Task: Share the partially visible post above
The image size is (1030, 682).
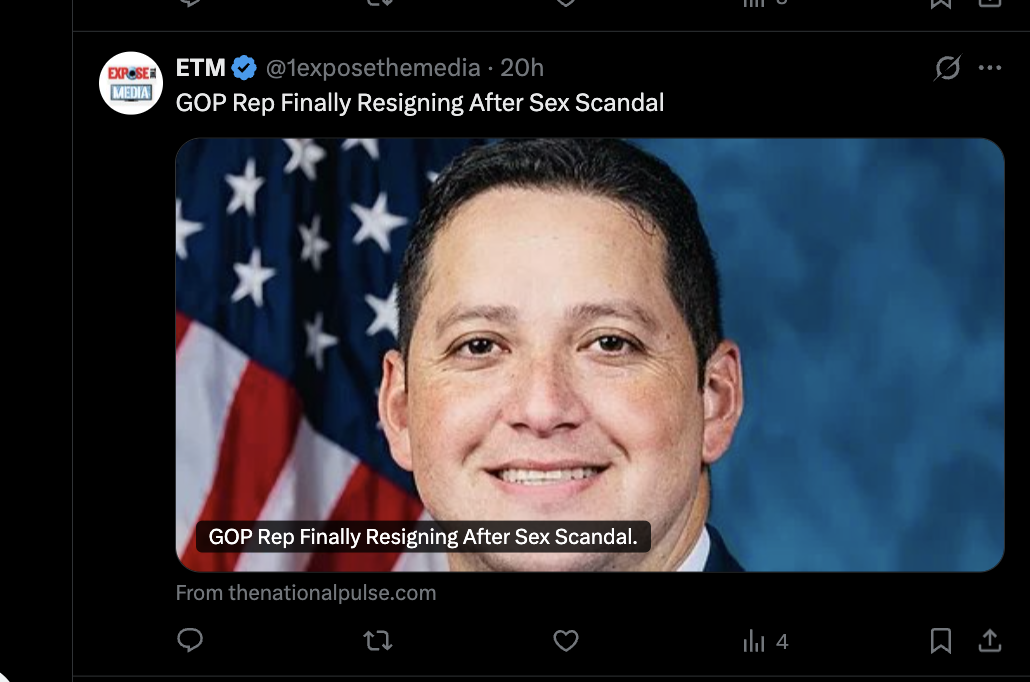Action: [989, 3]
